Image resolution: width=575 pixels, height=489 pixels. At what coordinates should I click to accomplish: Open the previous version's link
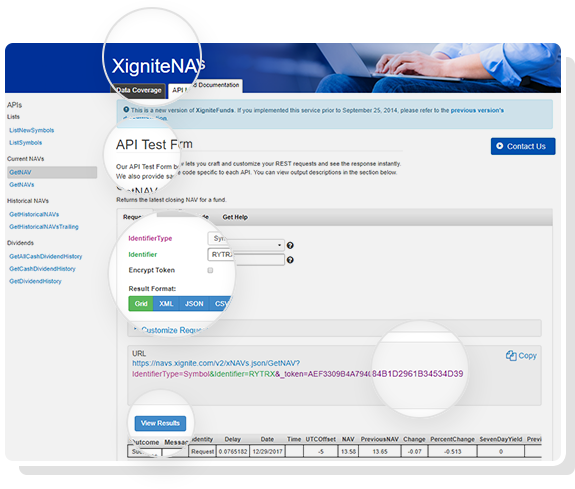[x=477, y=110]
